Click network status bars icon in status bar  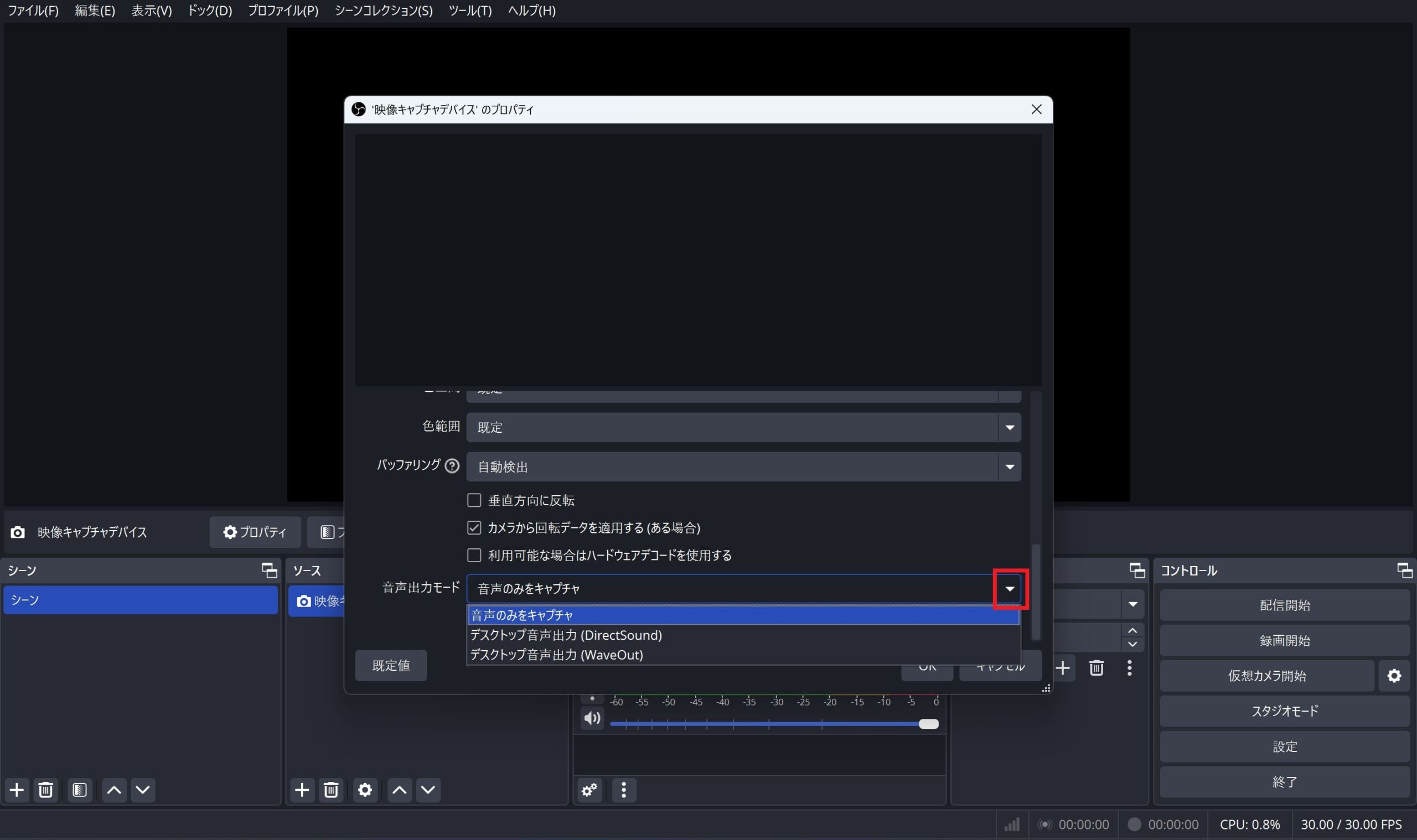click(x=1012, y=824)
